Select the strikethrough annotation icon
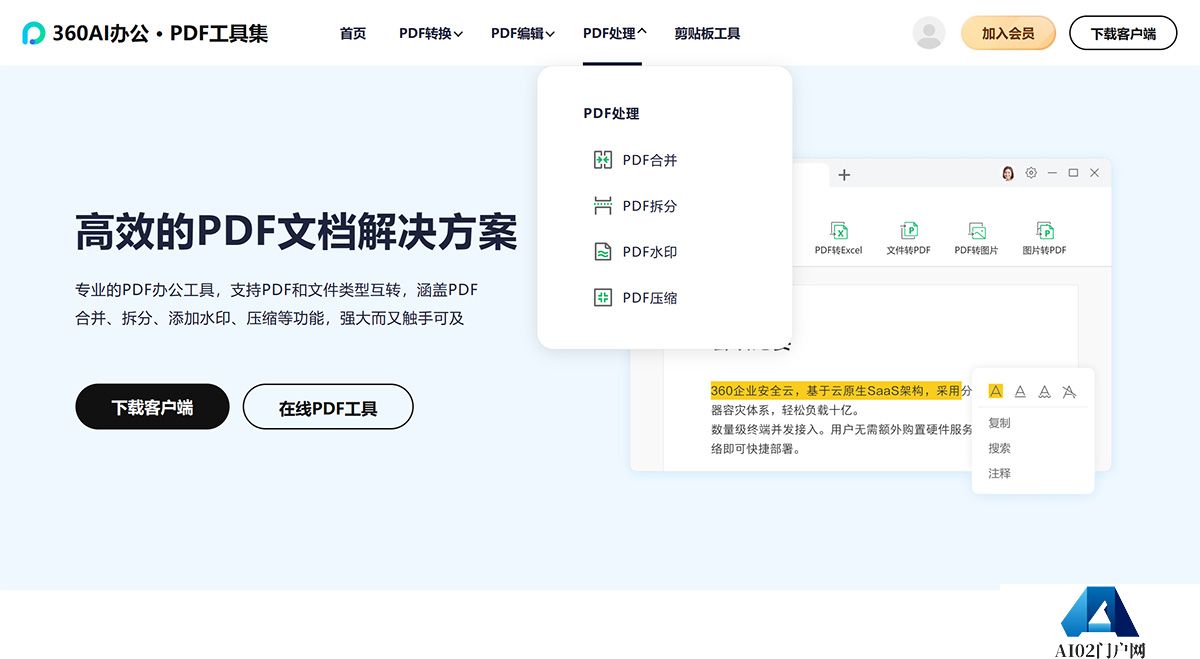This screenshot has width=1200, height=659. coord(1069,391)
